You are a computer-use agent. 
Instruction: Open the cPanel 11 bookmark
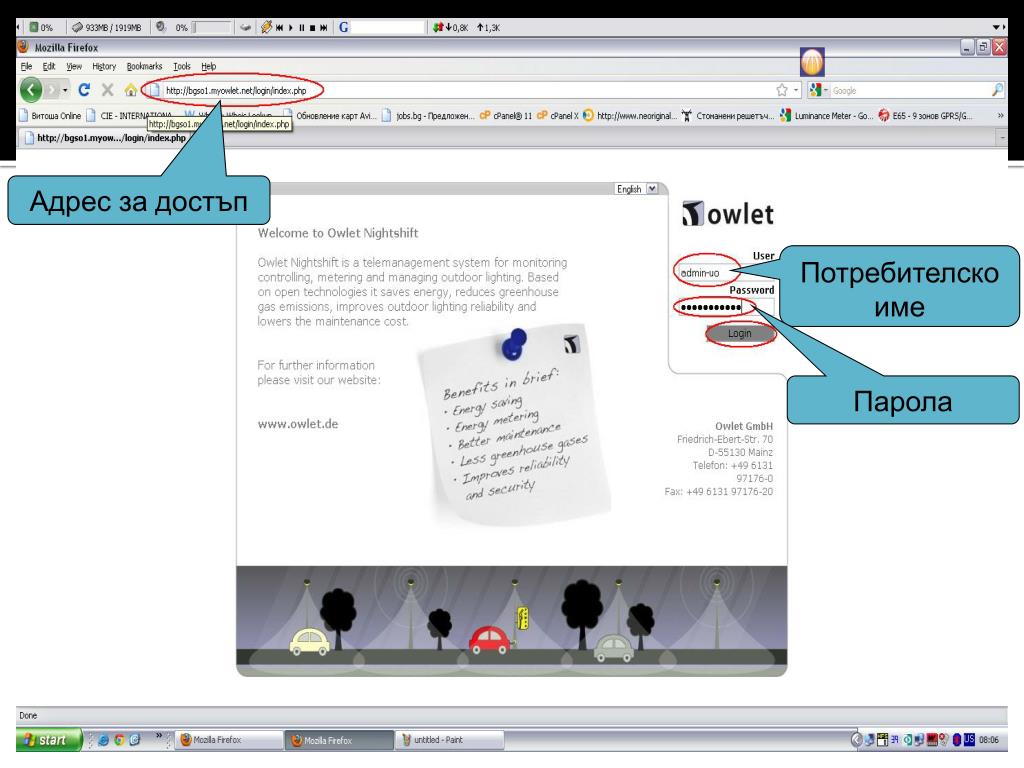[506, 116]
